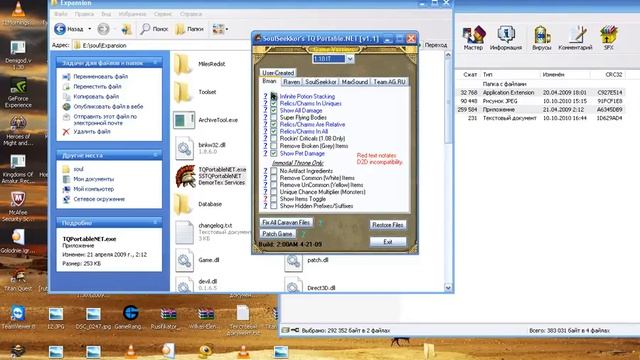Click Explorer vertical scrollbar down arrow
This screenshot has width=640, height=360.
click(448, 288)
